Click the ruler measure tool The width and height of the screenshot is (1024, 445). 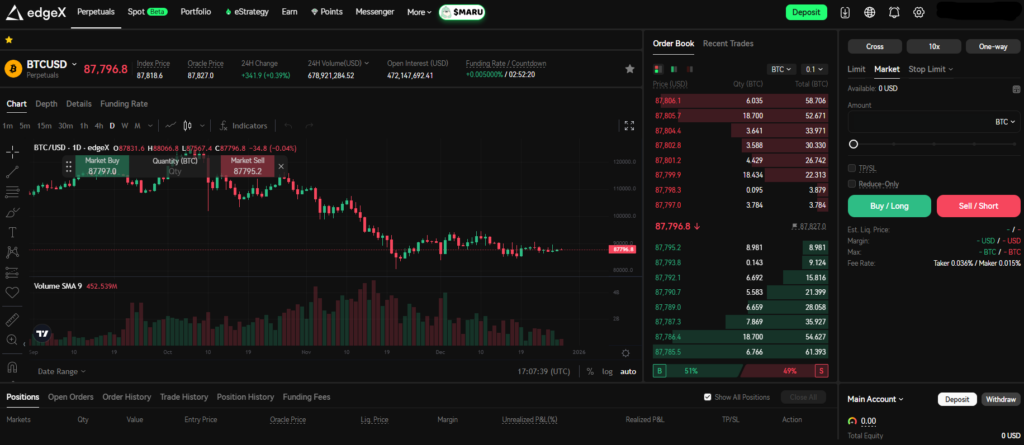tap(12, 320)
